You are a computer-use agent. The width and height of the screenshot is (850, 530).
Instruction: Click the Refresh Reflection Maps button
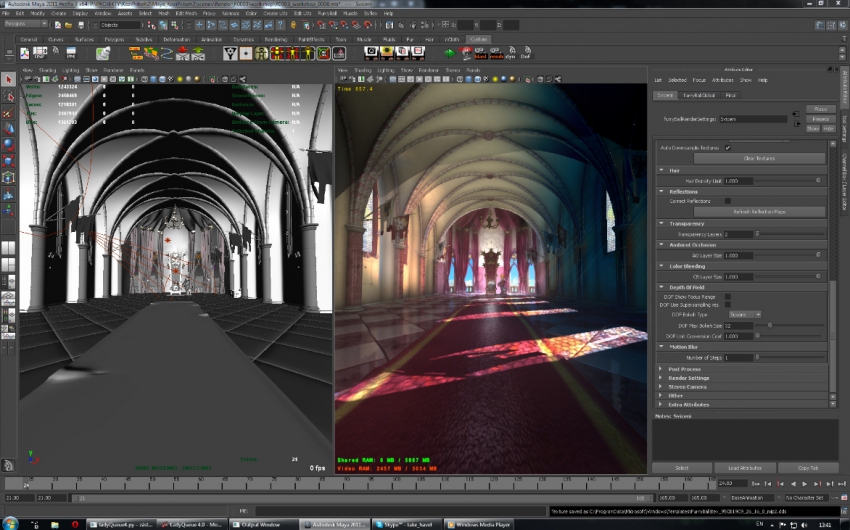pyautogui.click(x=759, y=212)
